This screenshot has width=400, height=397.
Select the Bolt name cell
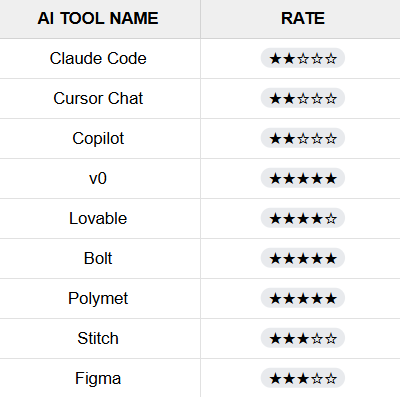point(100,259)
